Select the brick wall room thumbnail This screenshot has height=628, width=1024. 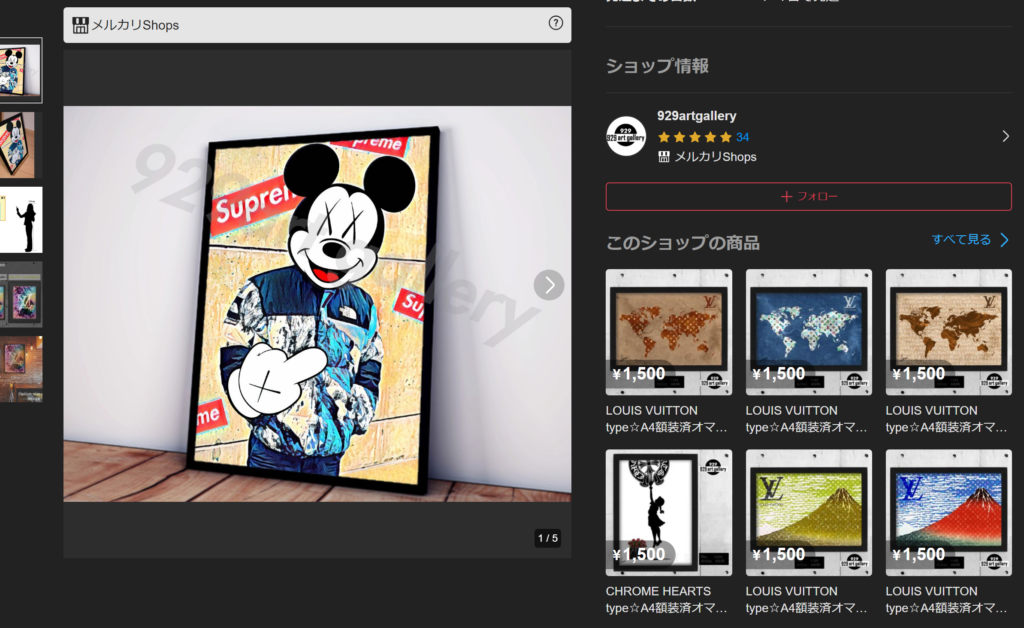click(x=20, y=368)
